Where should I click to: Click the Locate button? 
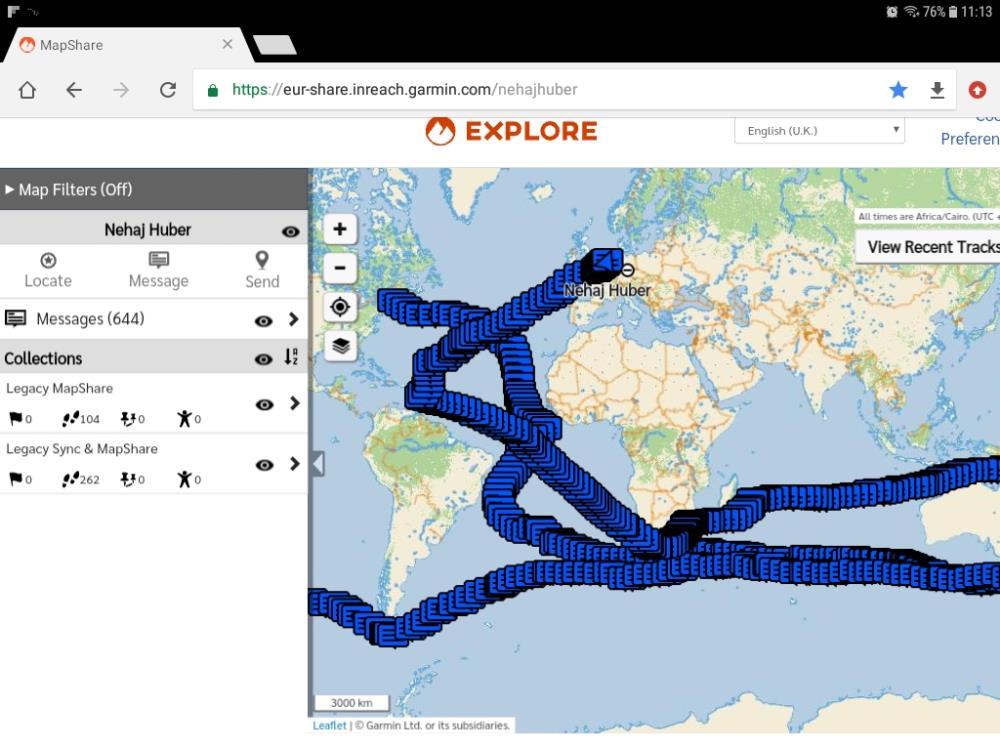point(48,270)
